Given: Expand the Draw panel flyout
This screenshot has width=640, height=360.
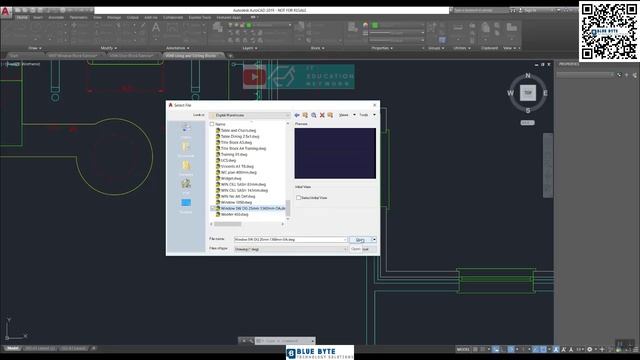Looking at the screenshot, I should click(x=34, y=48).
